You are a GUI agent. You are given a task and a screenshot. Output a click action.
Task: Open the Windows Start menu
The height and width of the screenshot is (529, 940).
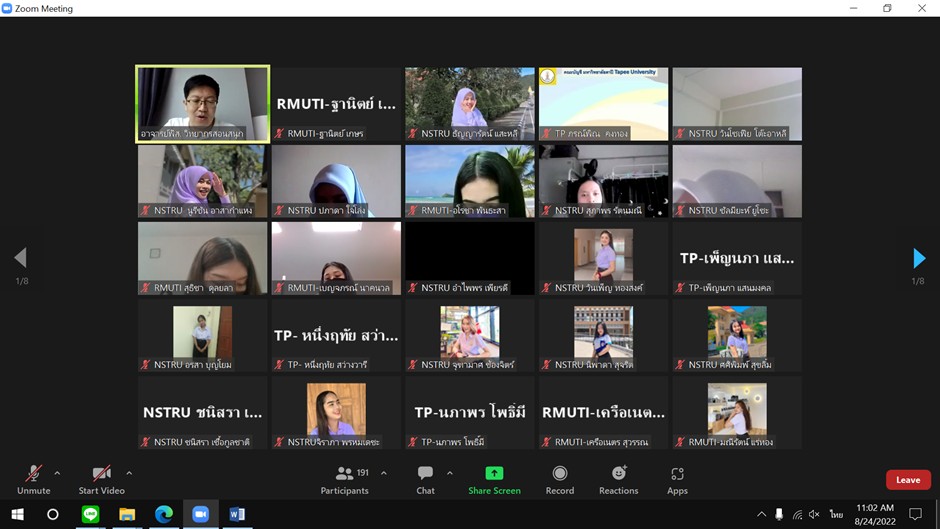(17, 514)
